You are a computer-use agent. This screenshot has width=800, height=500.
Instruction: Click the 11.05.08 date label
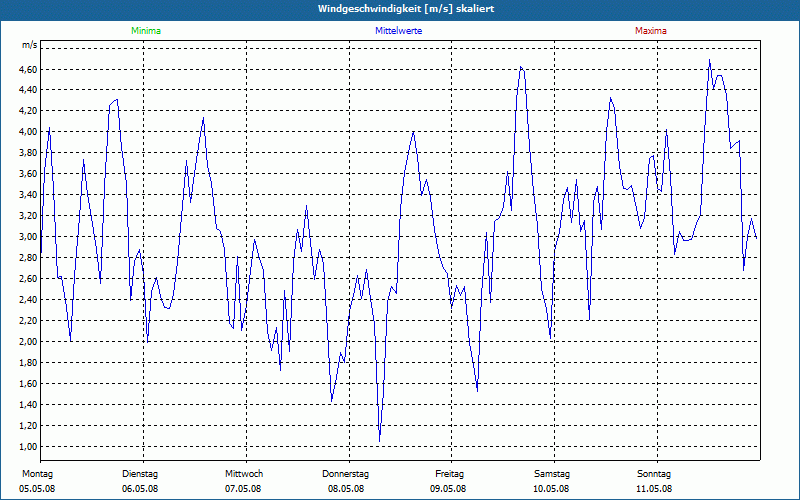pyautogui.click(x=654, y=489)
